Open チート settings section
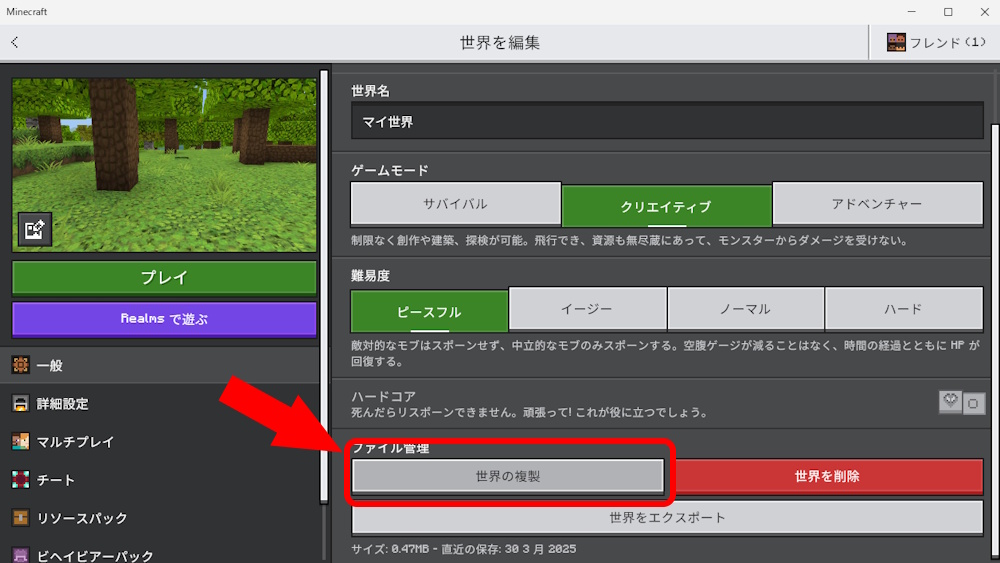This screenshot has height=563, width=1000. point(159,480)
